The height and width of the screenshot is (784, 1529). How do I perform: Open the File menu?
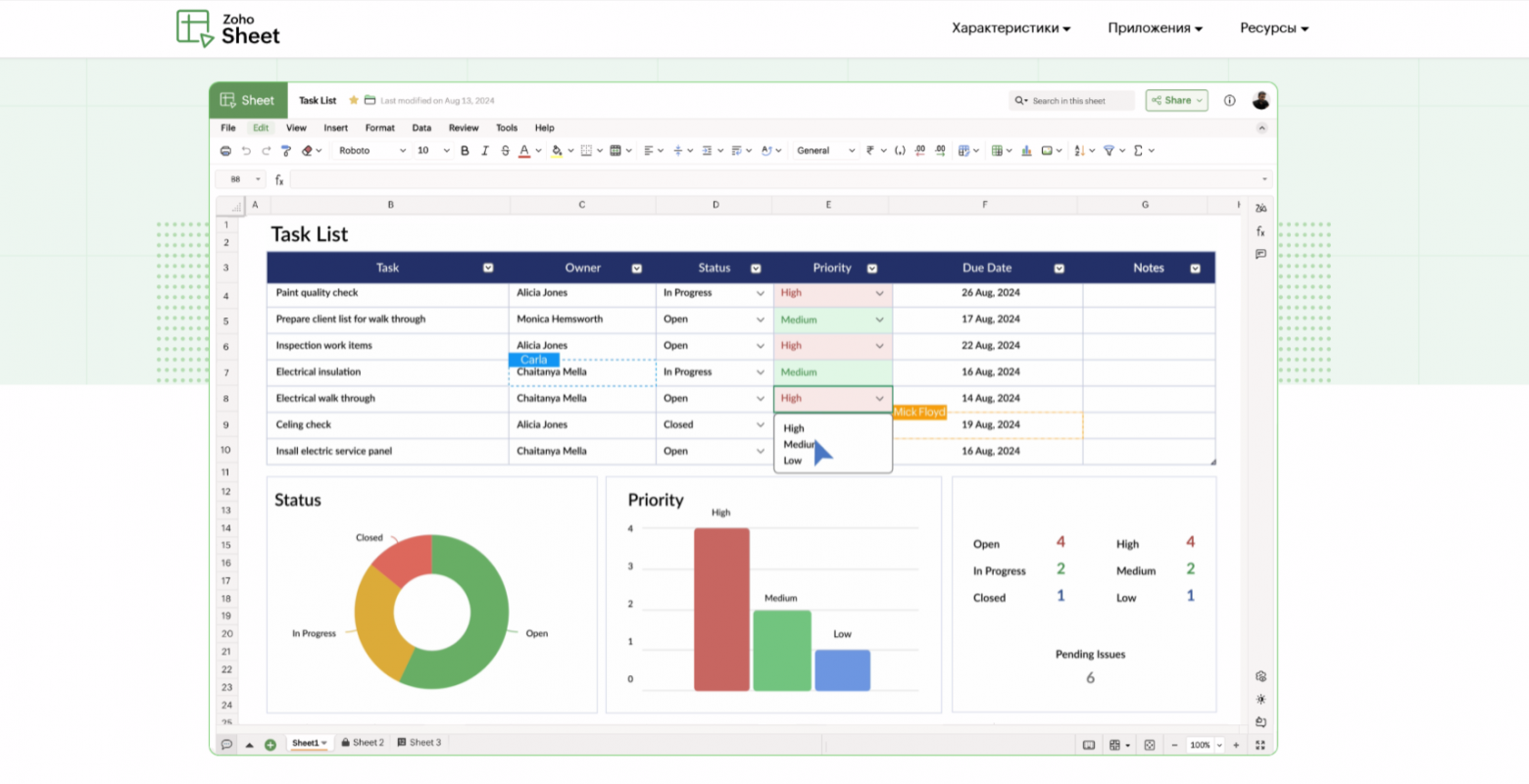pos(228,128)
